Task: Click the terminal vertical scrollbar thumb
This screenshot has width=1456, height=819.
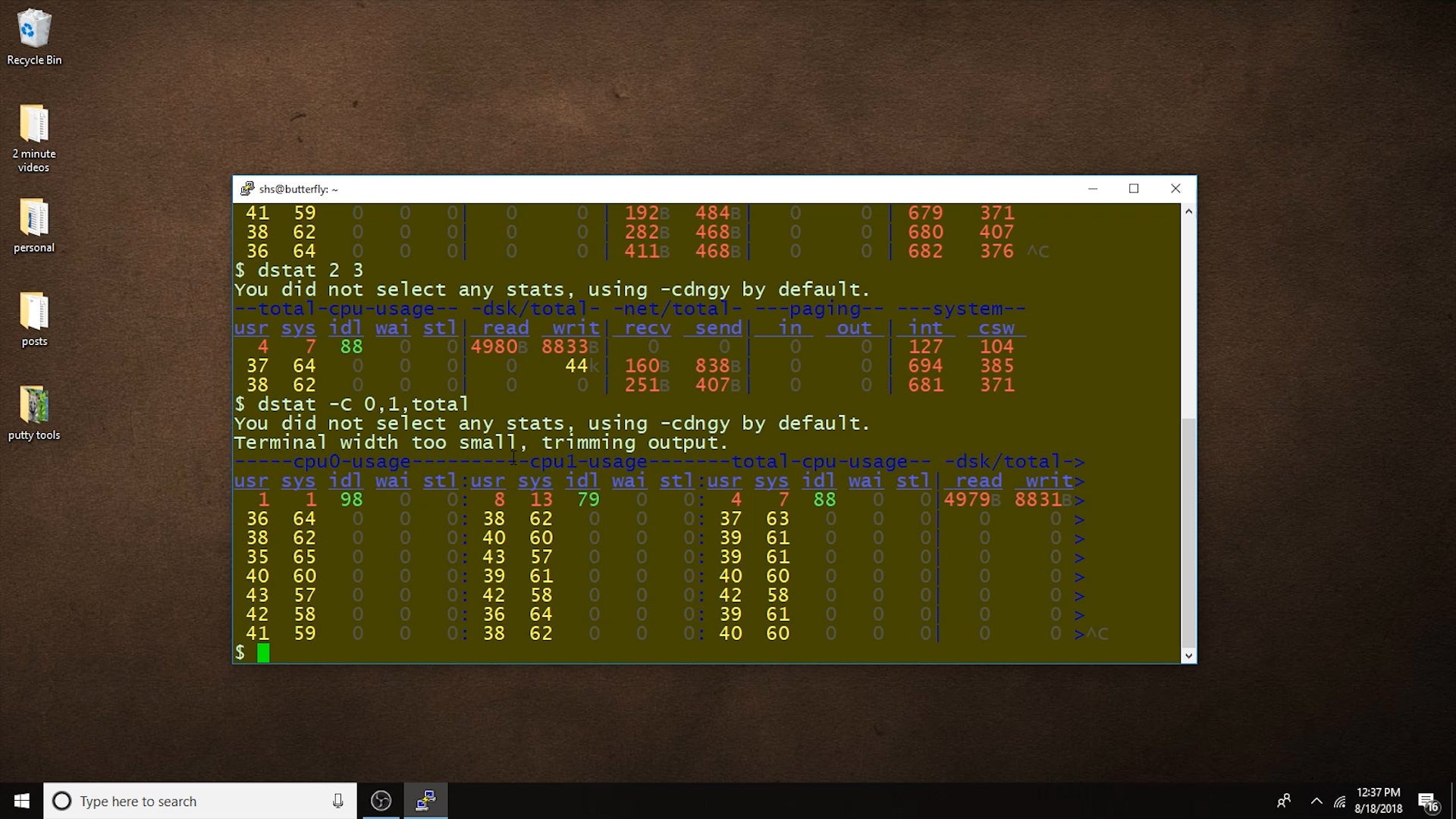Action: 1188,532
